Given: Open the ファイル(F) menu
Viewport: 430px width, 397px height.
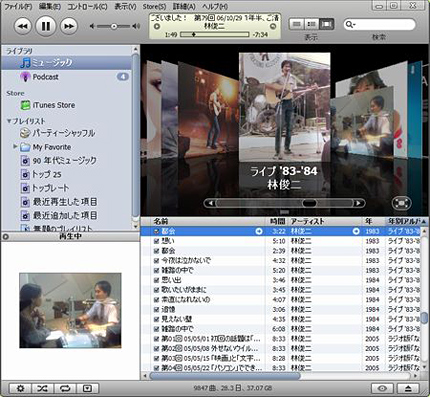Looking at the screenshot, I should [x=18, y=6].
